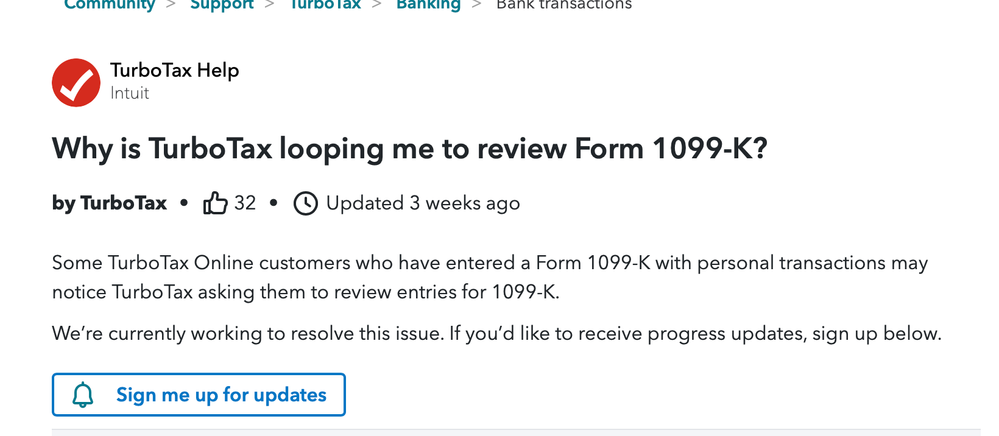
Task: Click paragraph starting Some TurboTax Online customers
Action: click(490, 277)
